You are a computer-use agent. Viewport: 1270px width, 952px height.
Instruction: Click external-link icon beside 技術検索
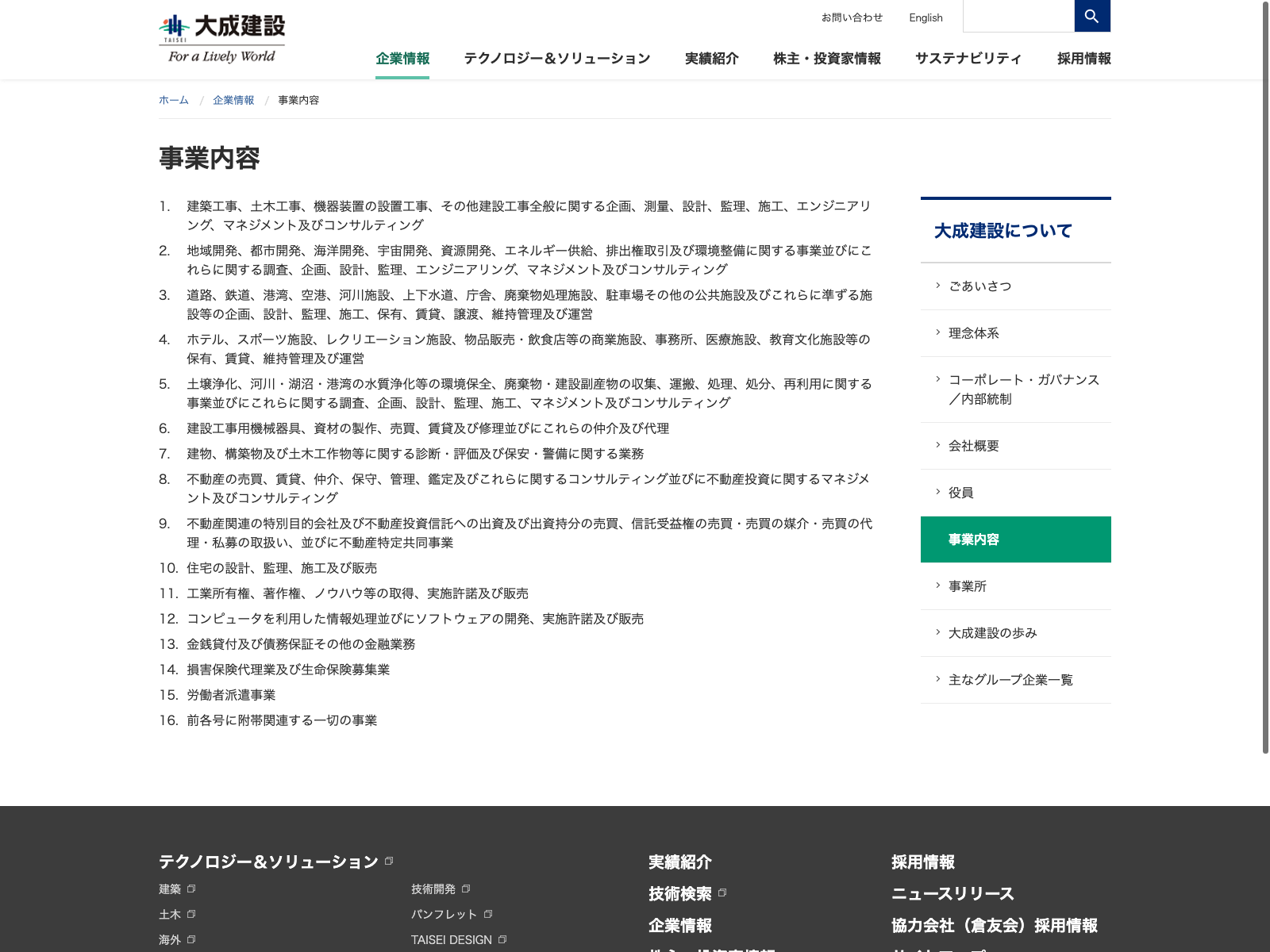(722, 893)
